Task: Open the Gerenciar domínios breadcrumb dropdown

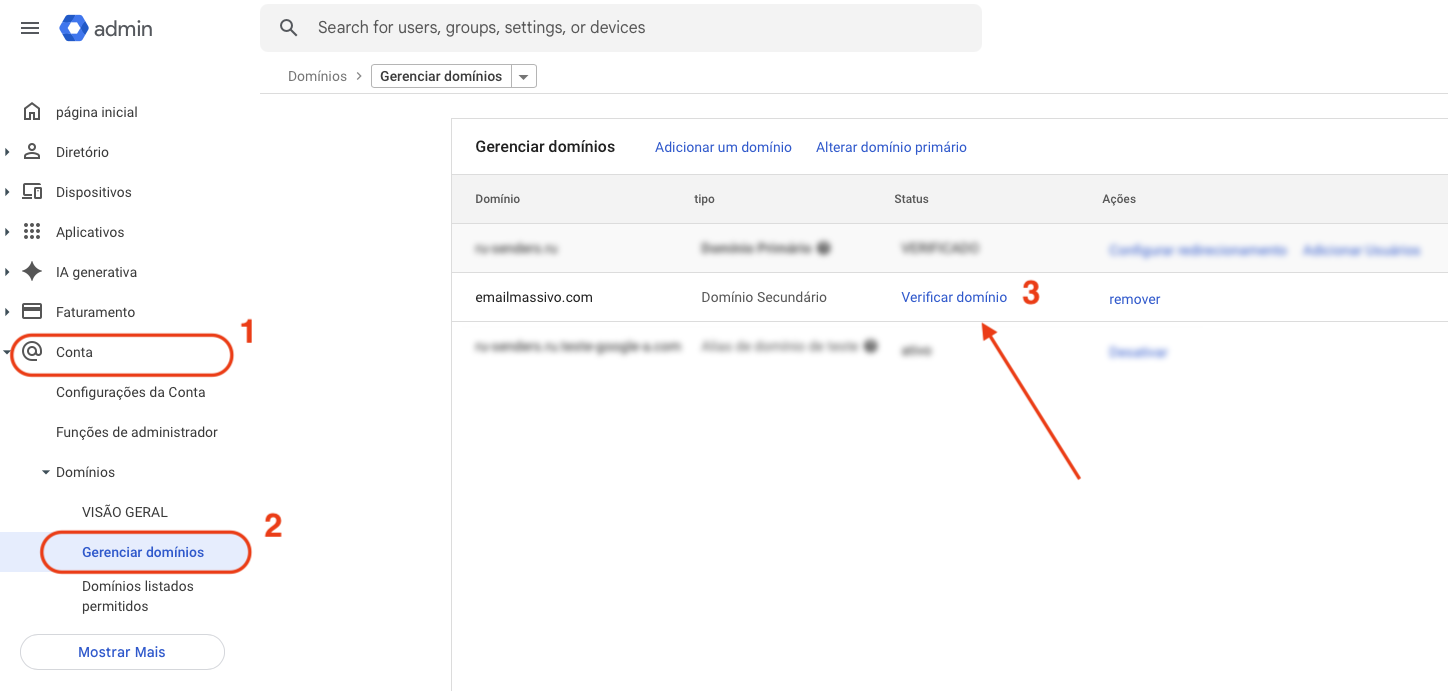Action: click(524, 77)
